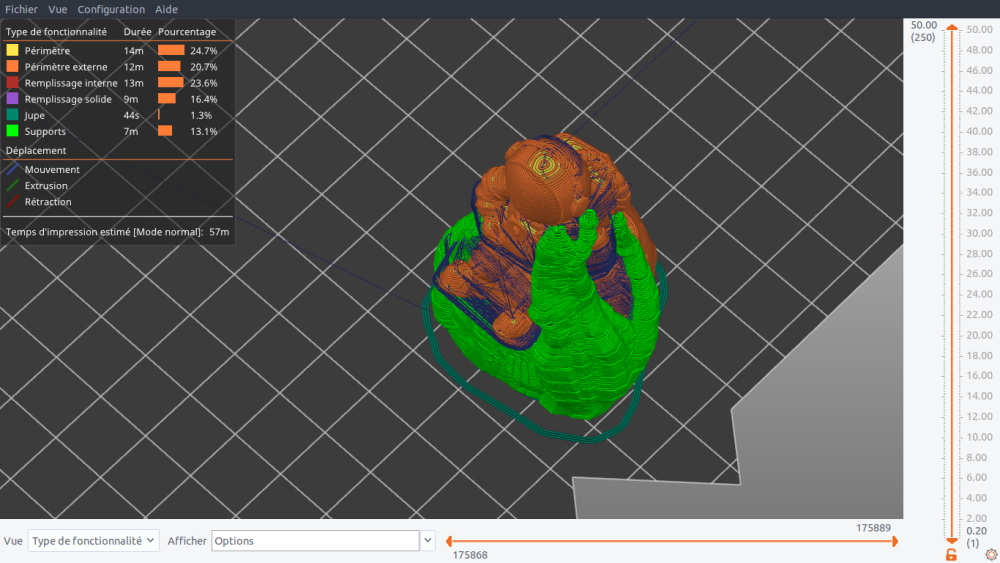Click the 57m estimated print time
Image resolution: width=1000 pixels, height=563 pixels.
tap(219, 231)
